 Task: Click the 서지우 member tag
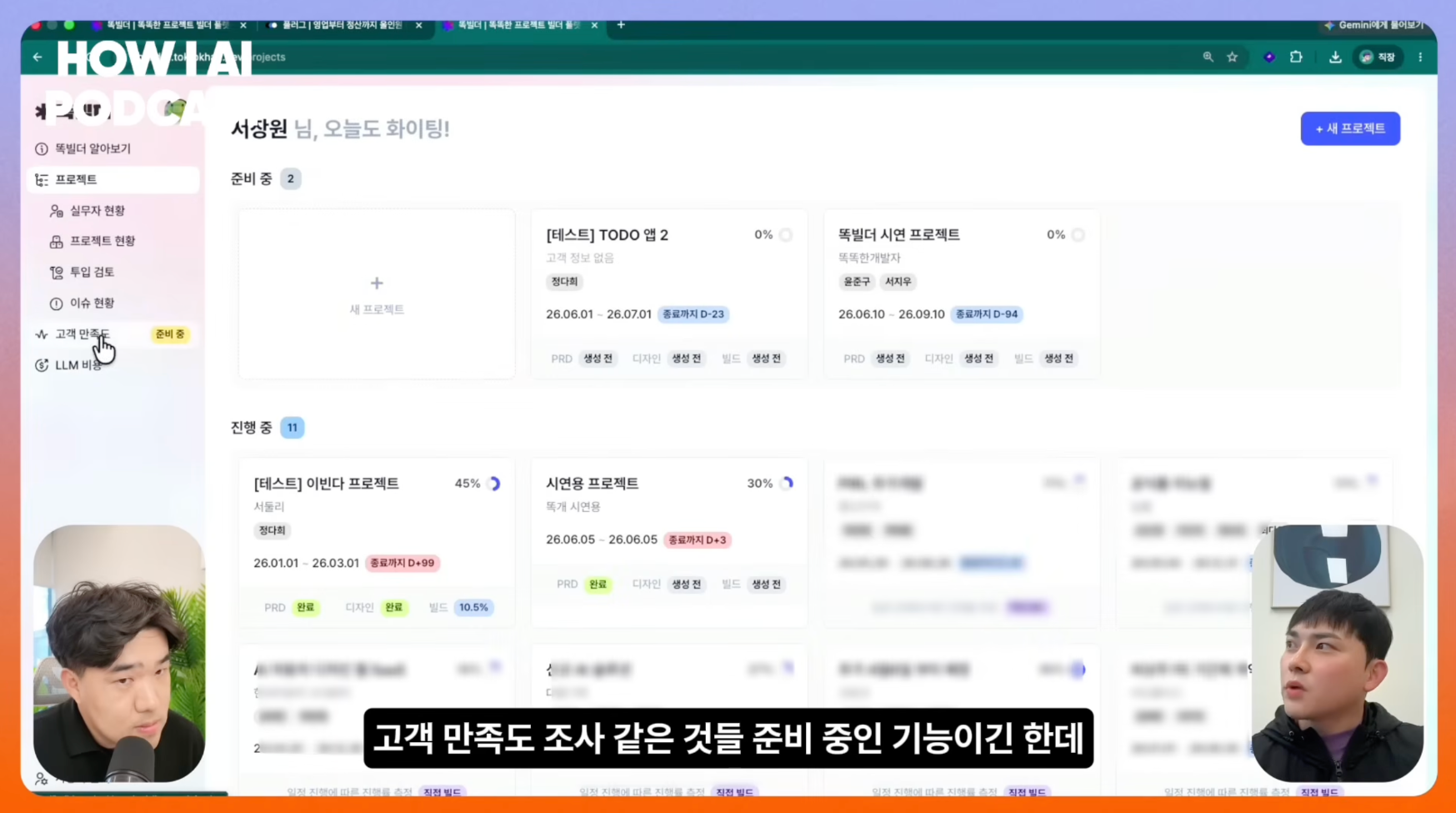(898, 282)
